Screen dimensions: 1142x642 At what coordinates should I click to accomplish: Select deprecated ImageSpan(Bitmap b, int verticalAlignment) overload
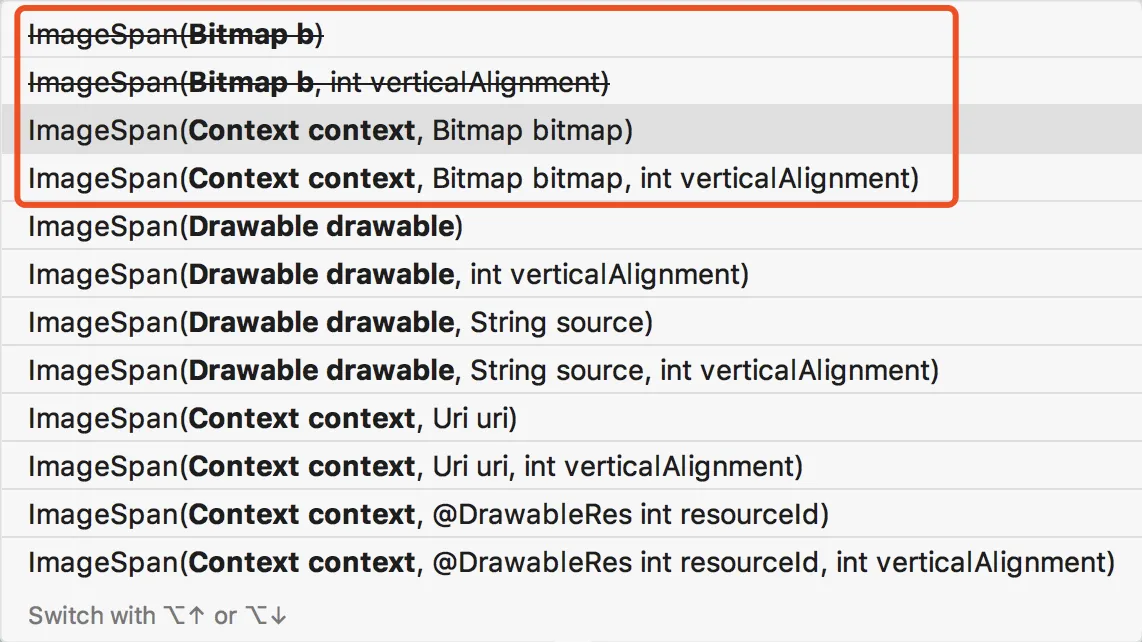[318, 83]
